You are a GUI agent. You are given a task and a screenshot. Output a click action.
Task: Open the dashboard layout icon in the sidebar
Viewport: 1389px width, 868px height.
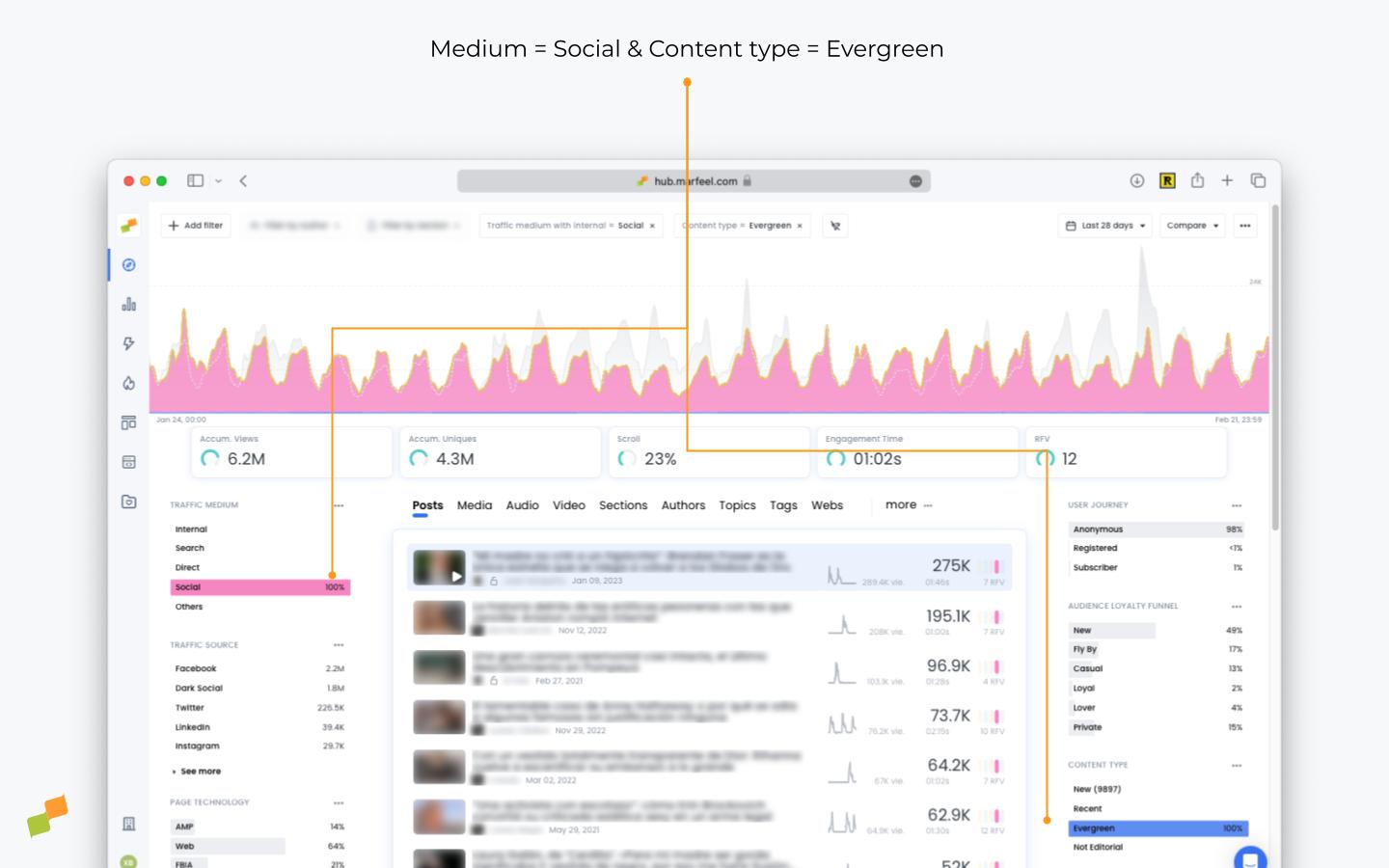(128, 422)
